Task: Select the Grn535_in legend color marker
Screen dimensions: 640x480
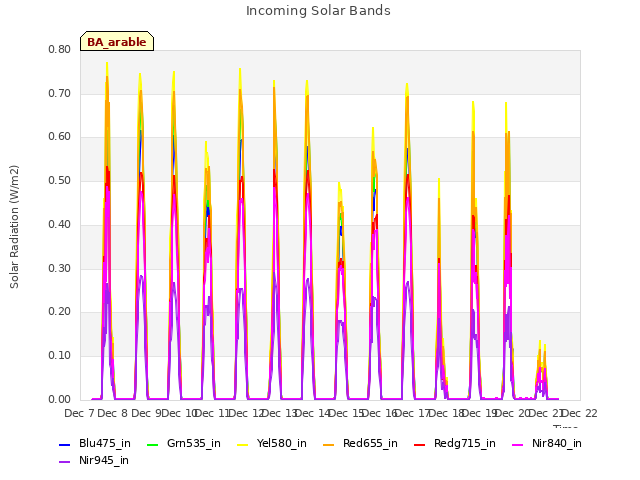Action: tap(152, 444)
